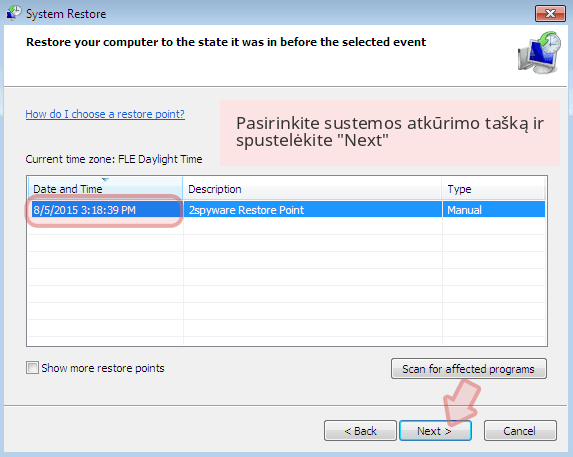
Task: Select the '2spyware Restore Point' description cell
Action: tap(313, 210)
